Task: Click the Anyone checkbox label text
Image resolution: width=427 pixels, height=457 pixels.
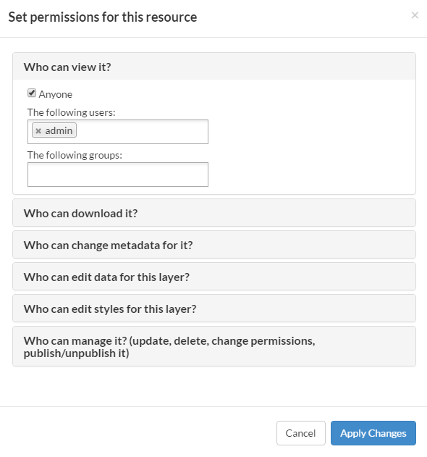Action: click(x=55, y=95)
